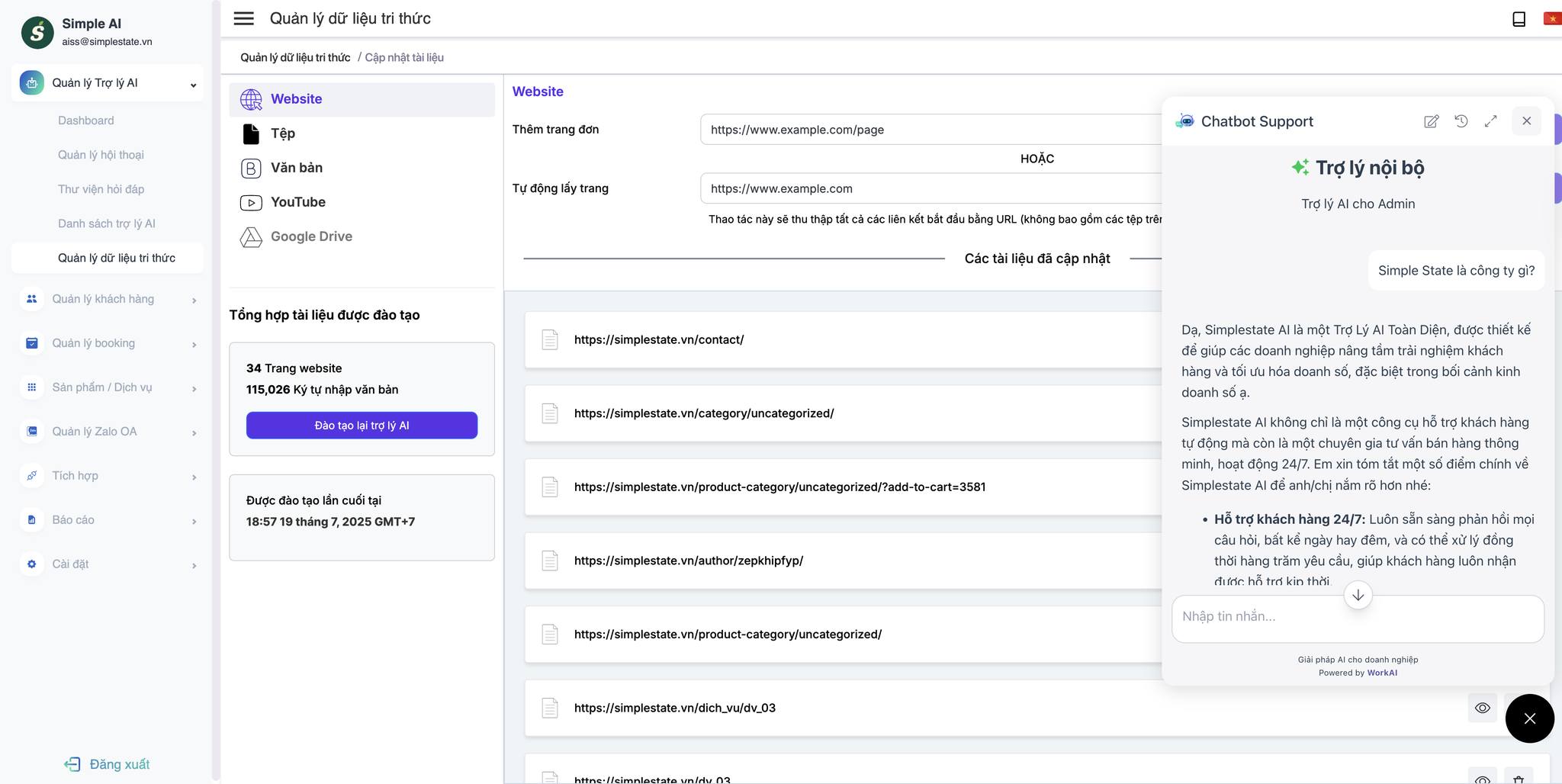
Task: Select the Website source tab
Action: pyautogui.click(x=362, y=99)
